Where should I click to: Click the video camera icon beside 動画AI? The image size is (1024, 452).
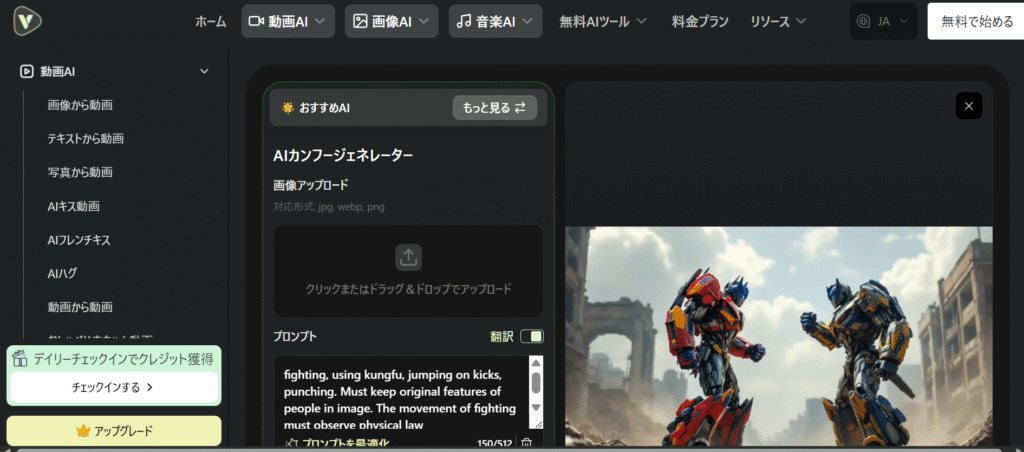click(x=256, y=22)
